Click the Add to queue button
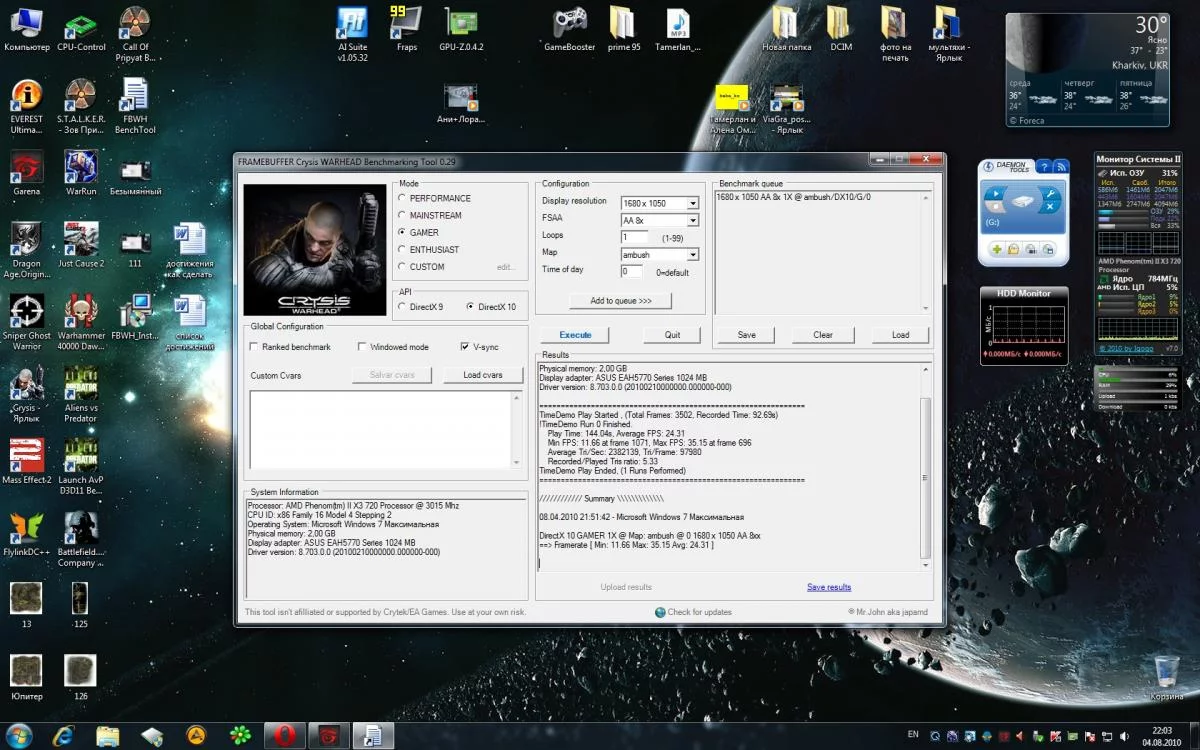 click(x=620, y=301)
